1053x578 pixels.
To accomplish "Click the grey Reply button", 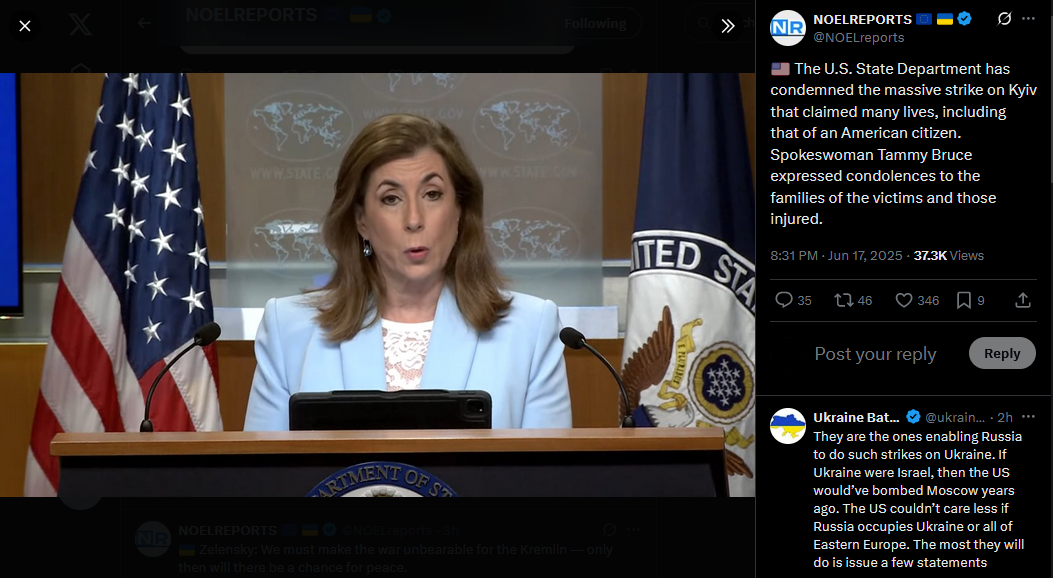I will pos(1002,353).
